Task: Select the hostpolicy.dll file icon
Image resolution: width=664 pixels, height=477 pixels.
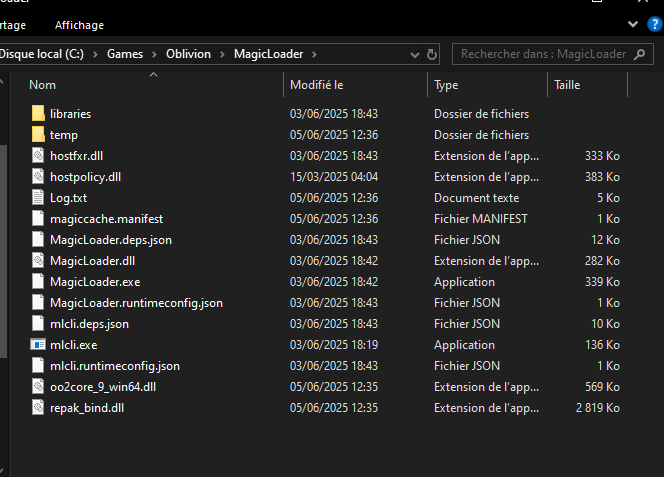Action: 38,177
